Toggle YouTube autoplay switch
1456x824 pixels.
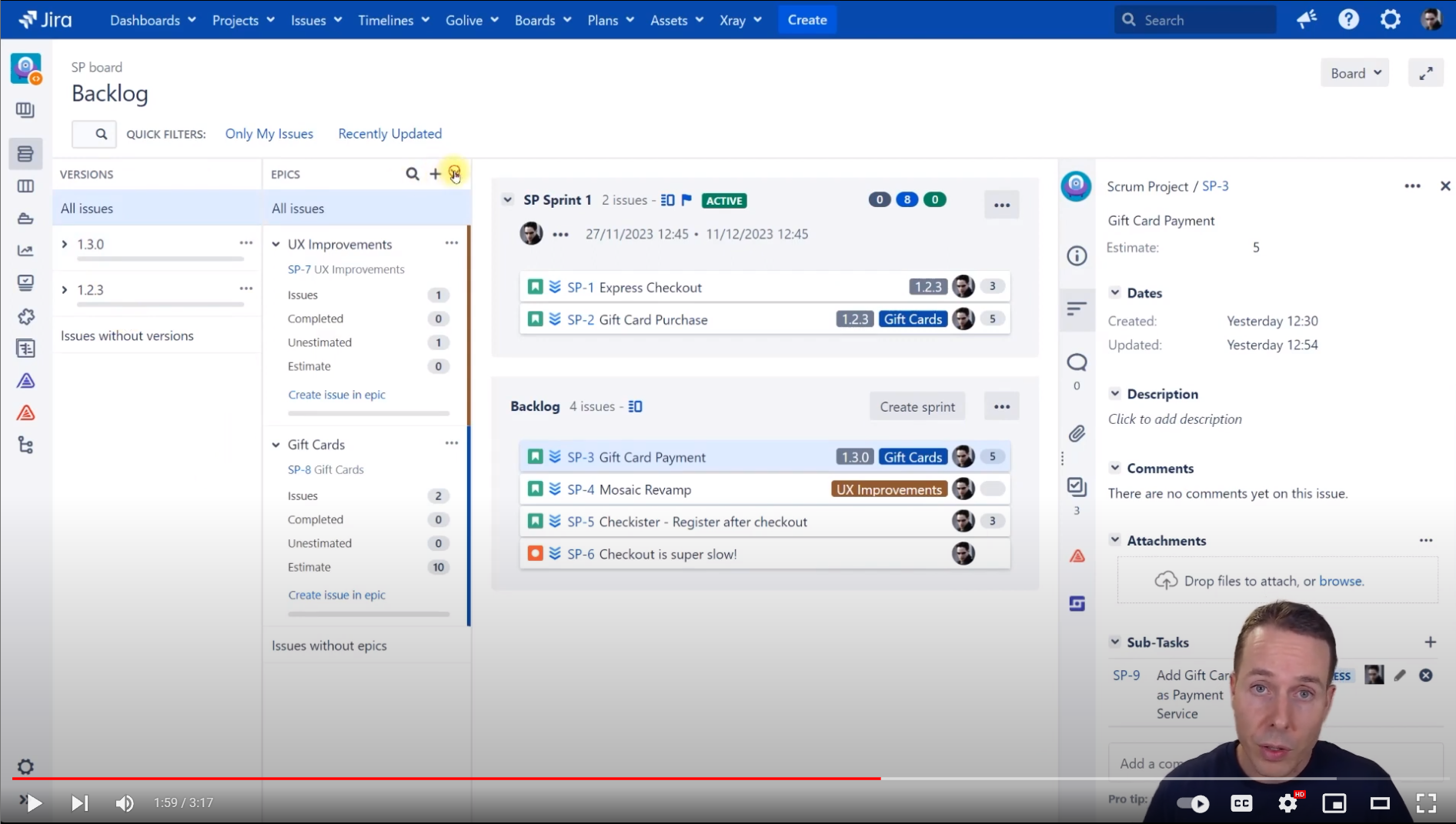click(1193, 803)
